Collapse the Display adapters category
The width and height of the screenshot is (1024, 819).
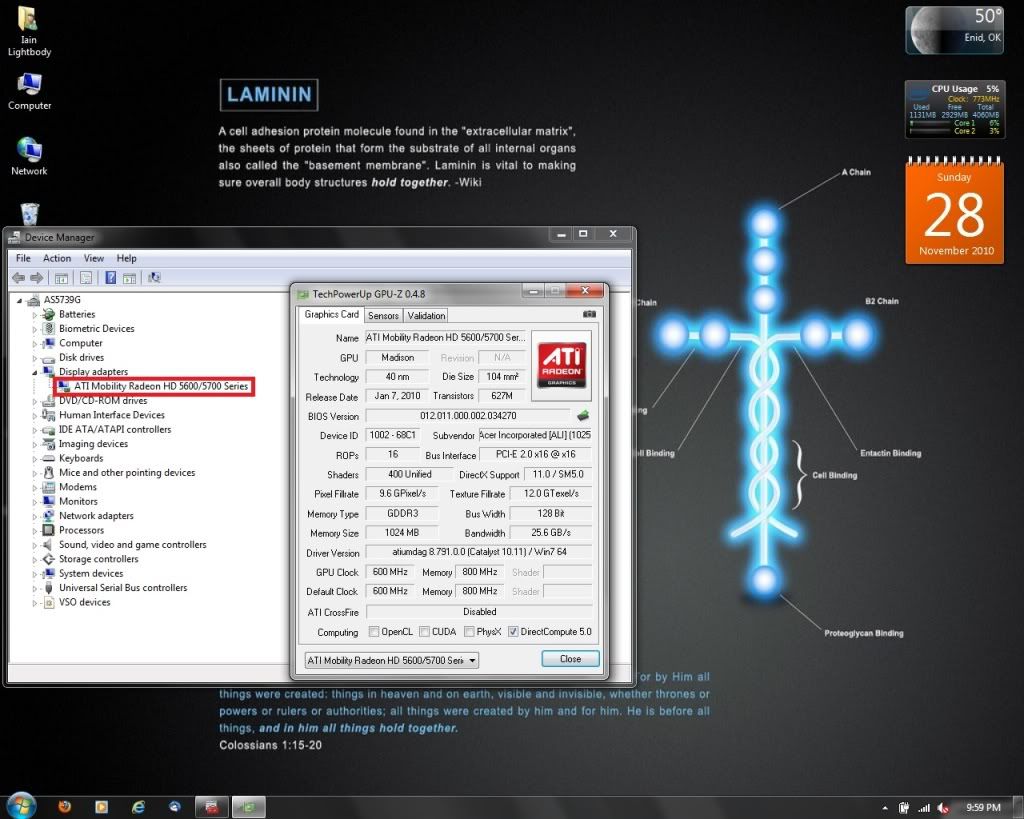[35, 372]
